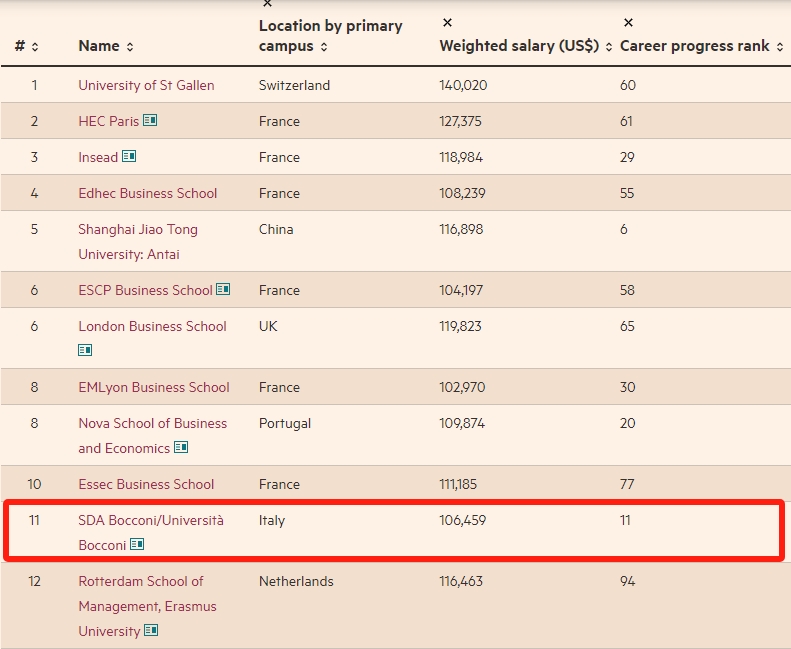
Task: Open Shanghai Jiao Tong University: Antai link
Action: point(138,242)
